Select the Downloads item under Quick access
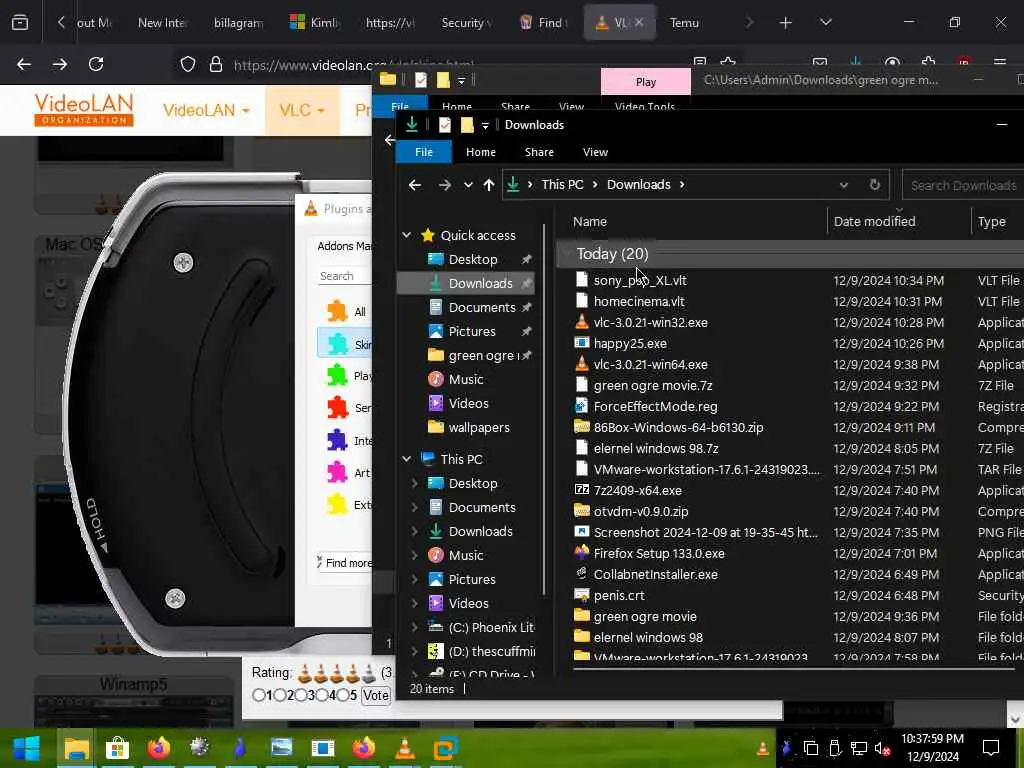The width and height of the screenshot is (1024, 768). pyautogui.click(x=465, y=283)
